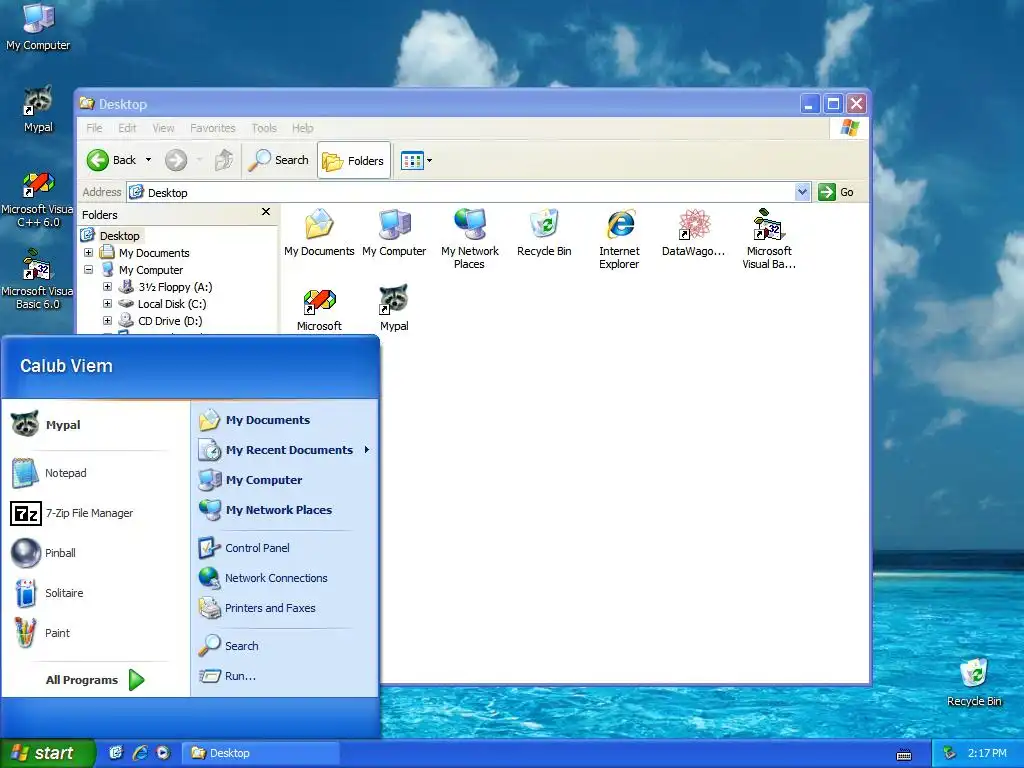Open the File menu

pyautogui.click(x=94, y=128)
